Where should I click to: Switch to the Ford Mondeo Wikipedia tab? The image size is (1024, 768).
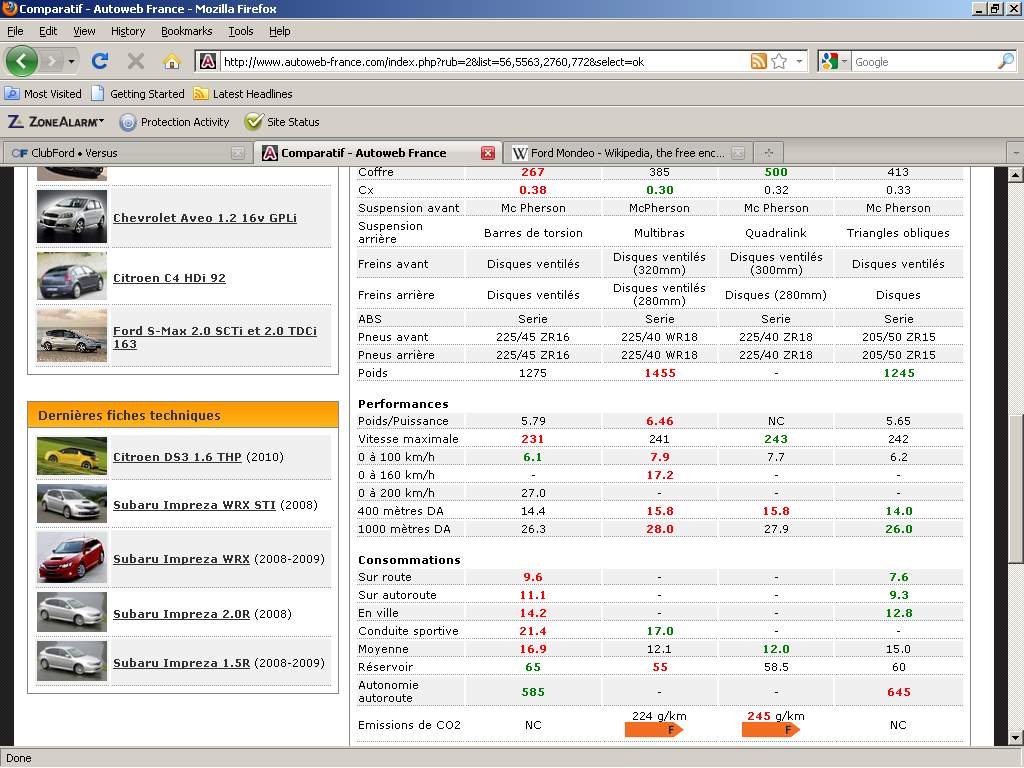[x=626, y=153]
